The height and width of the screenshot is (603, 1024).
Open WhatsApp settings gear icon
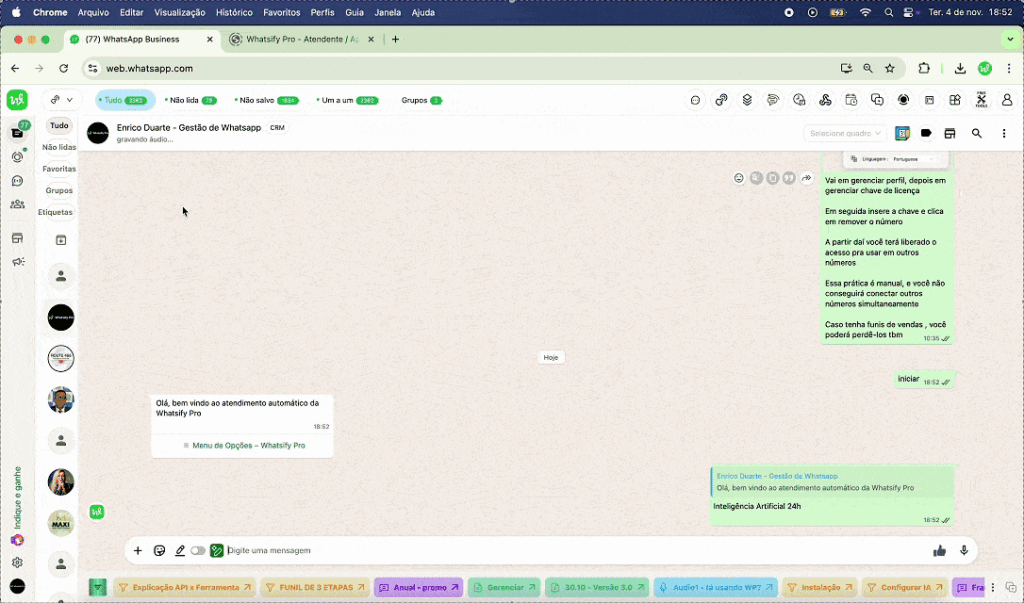click(17, 562)
